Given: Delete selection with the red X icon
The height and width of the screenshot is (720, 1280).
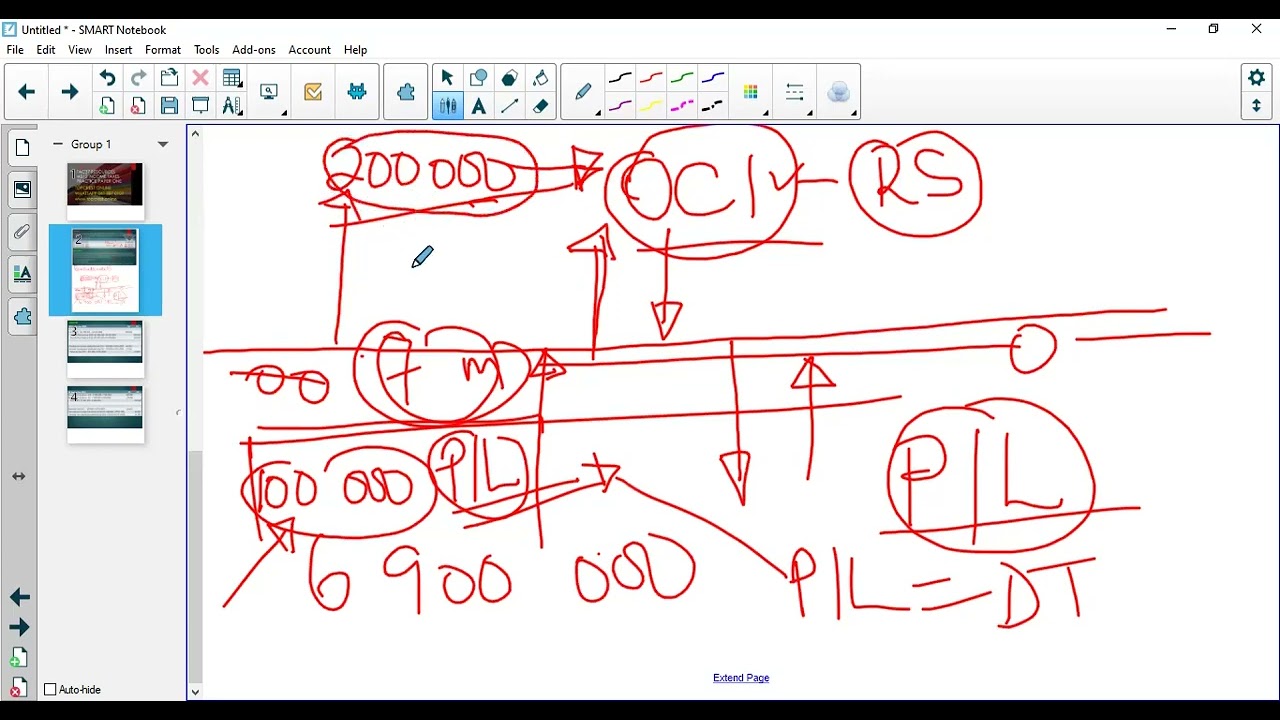Looking at the screenshot, I should [x=200, y=78].
